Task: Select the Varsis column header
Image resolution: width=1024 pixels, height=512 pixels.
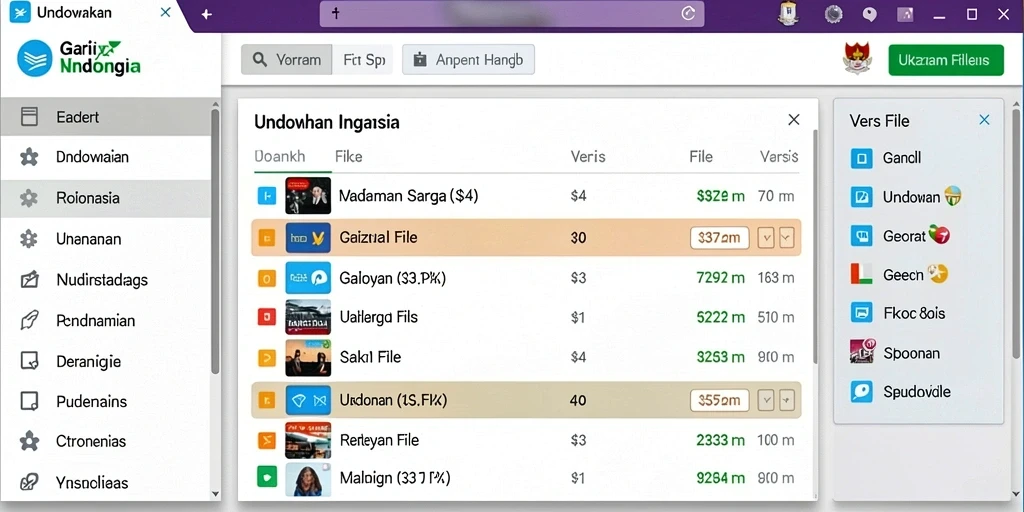Action: [779, 157]
